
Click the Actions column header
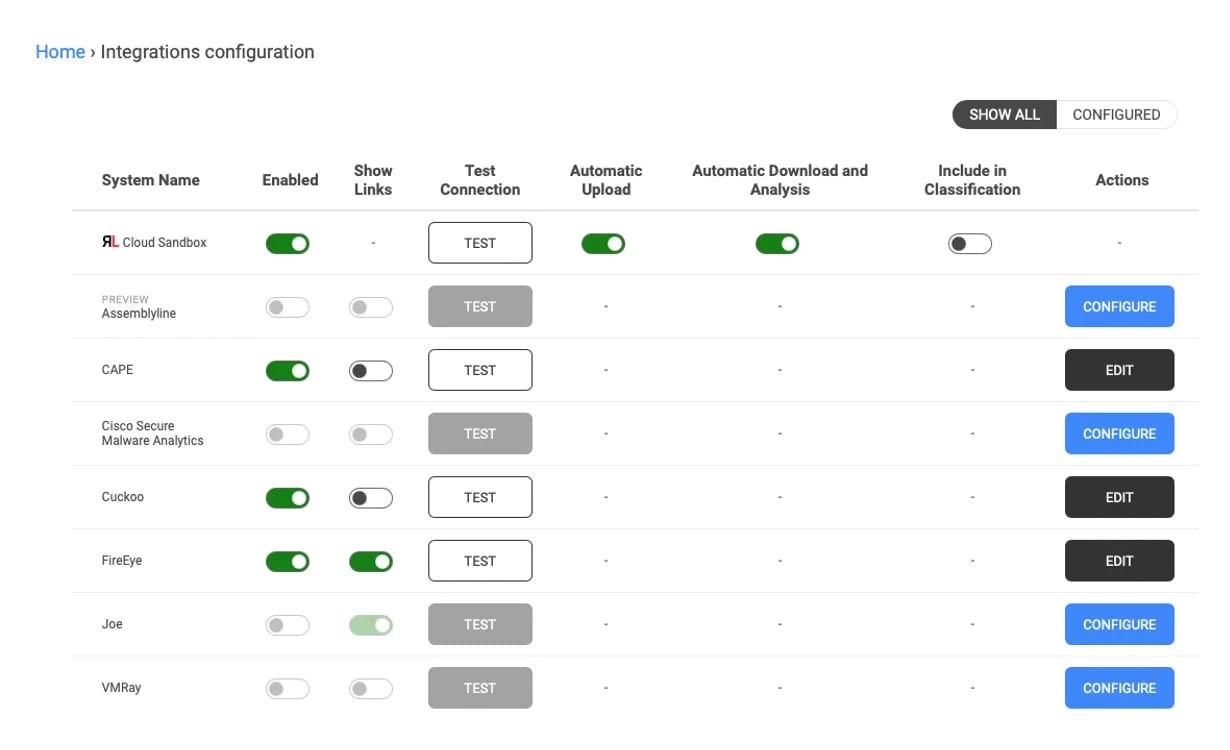click(x=1122, y=180)
